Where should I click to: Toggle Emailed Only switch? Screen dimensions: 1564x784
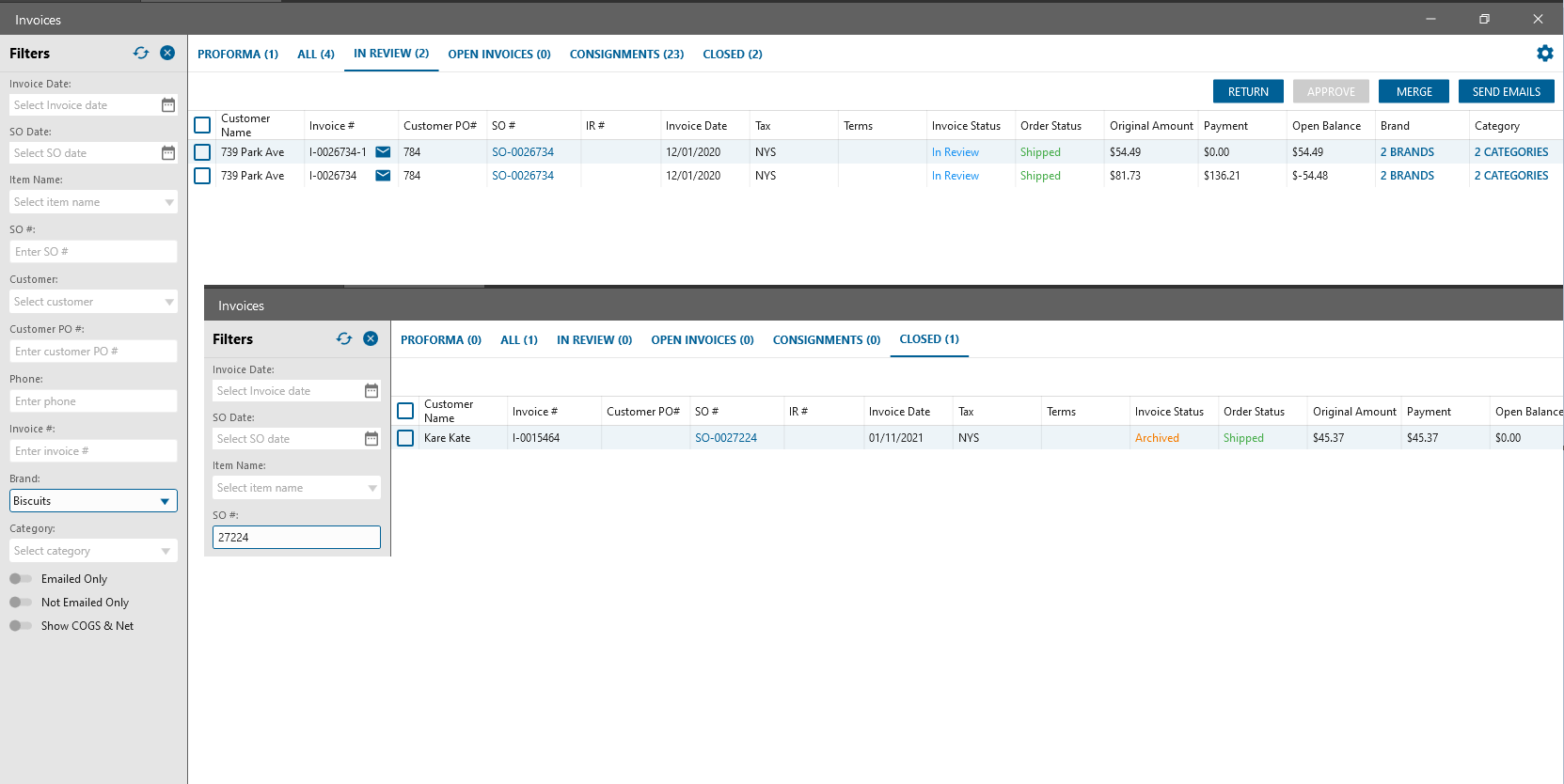[x=21, y=579]
